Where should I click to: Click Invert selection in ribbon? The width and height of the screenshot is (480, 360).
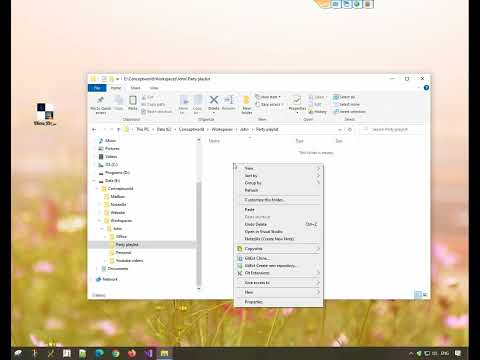click(x=350, y=112)
